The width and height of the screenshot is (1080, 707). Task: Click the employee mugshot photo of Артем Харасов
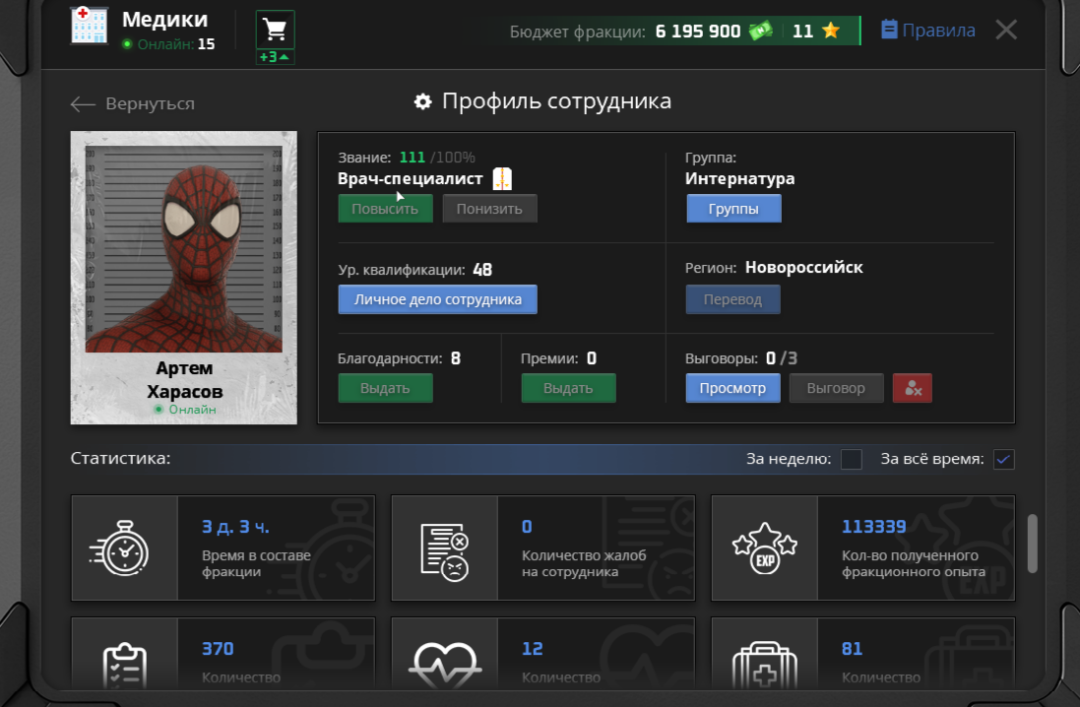point(184,249)
